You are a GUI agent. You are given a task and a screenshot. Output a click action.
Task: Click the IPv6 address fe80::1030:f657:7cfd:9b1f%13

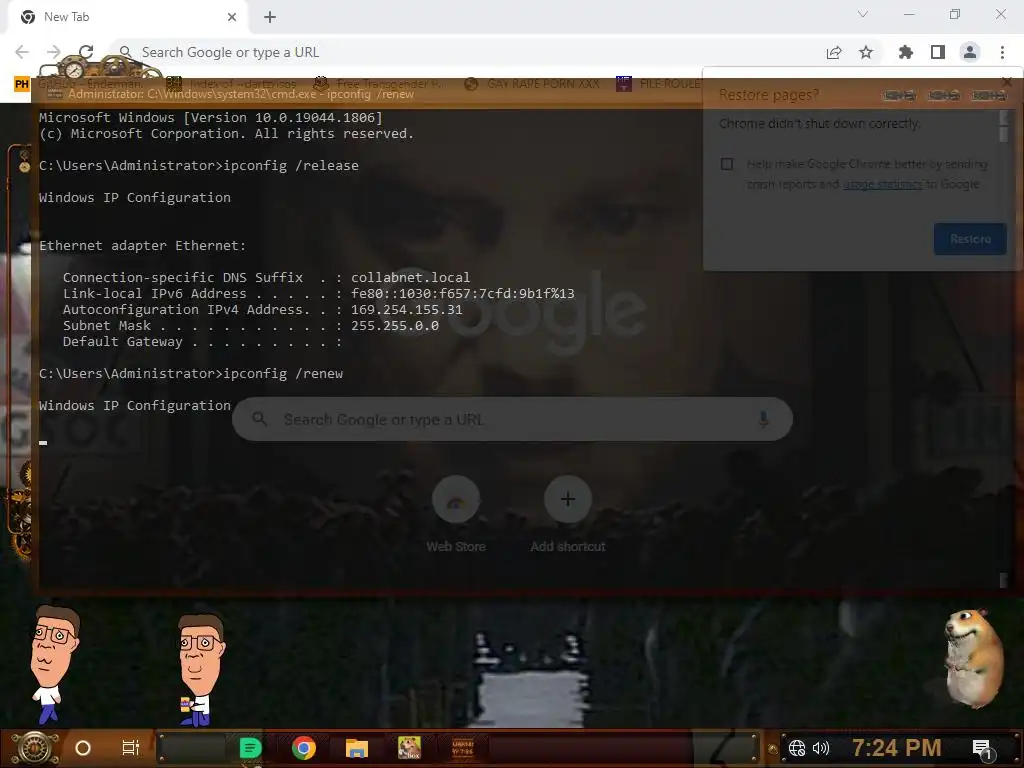click(462, 294)
